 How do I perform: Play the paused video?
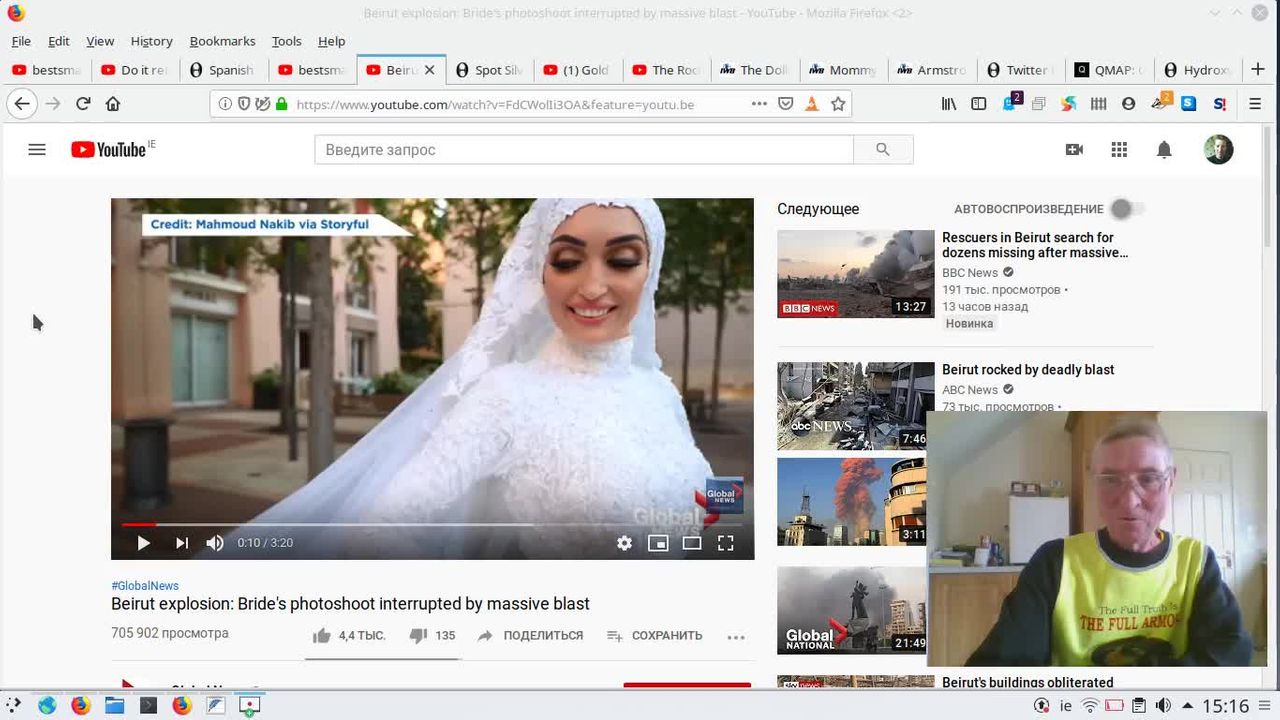point(143,543)
